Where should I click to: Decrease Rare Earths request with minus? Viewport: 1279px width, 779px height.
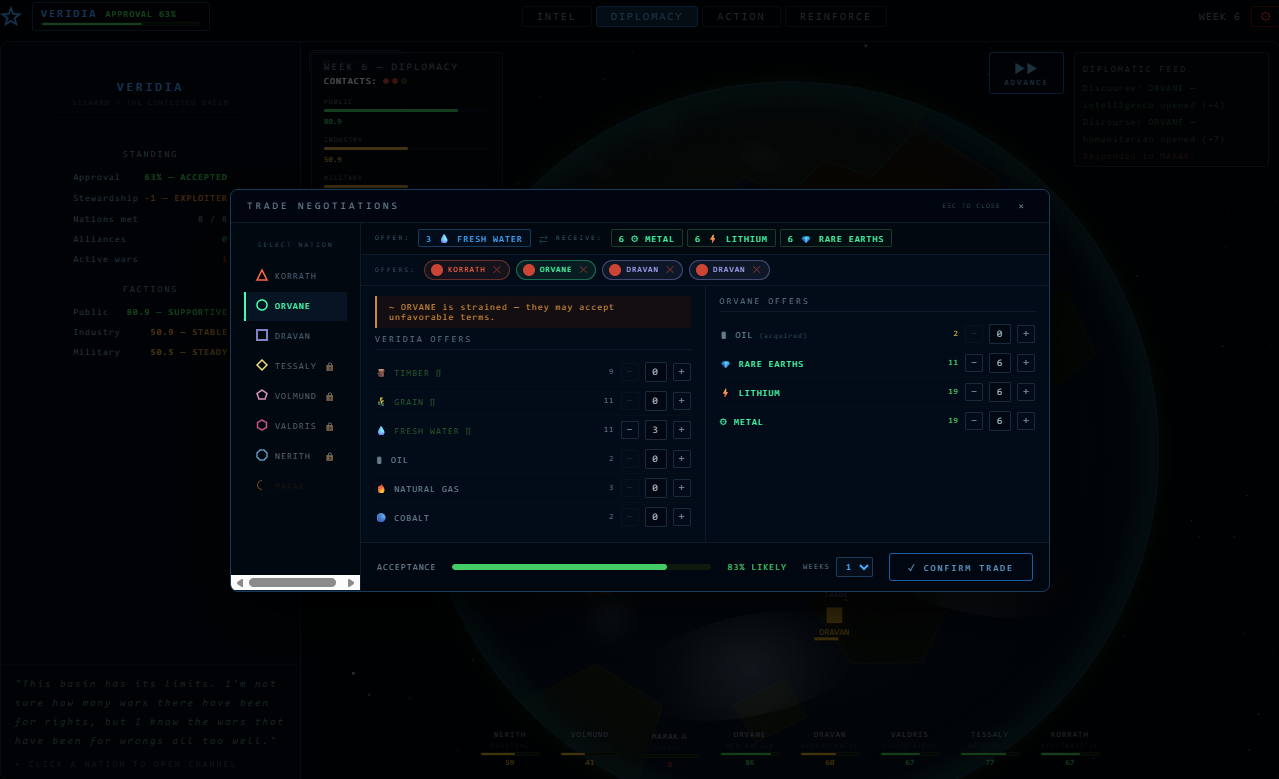pyautogui.click(x=974, y=363)
